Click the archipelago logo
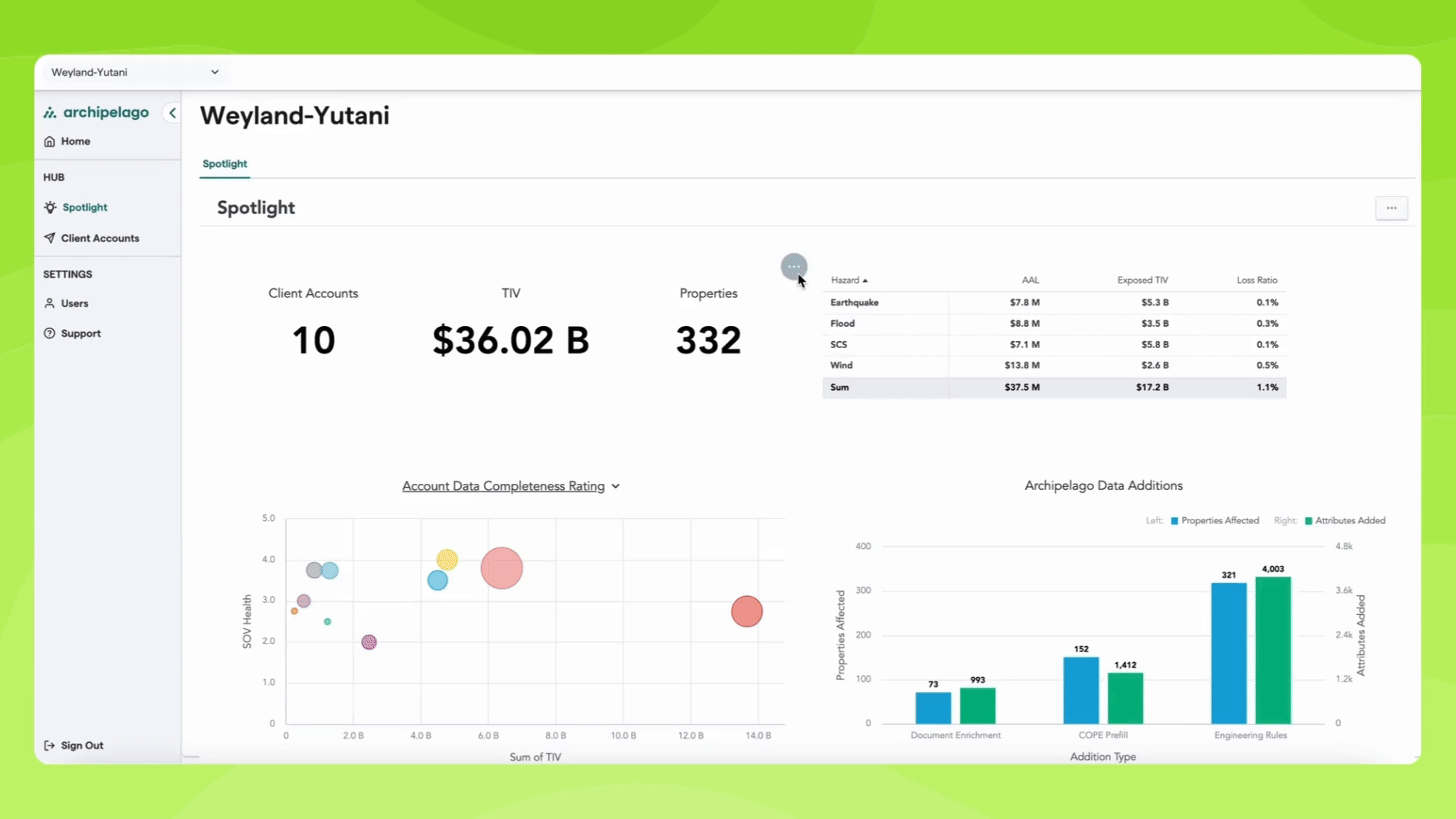Image resolution: width=1456 pixels, height=819 pixels. pos(96,112)
